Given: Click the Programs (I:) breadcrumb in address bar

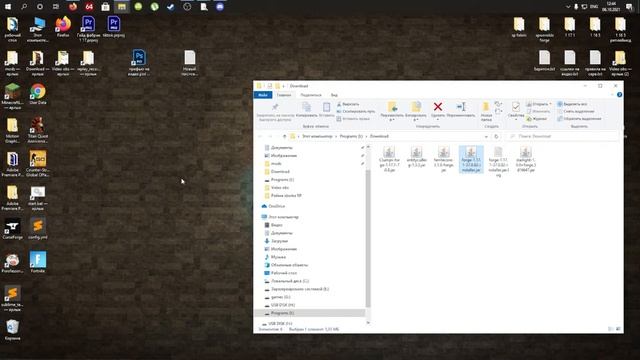Looking at the screenshot, I should point(351,136).
